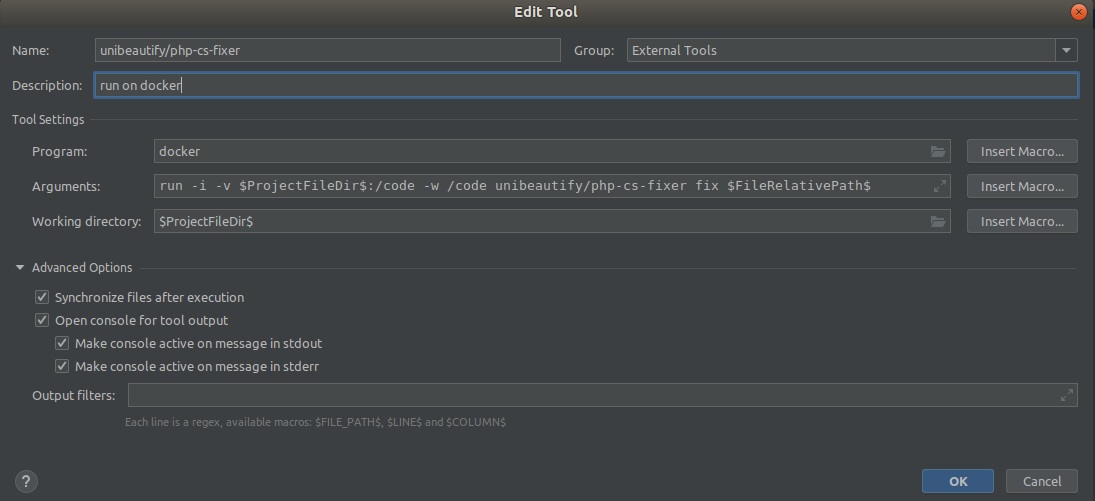
Task: Expand the Output filters field editor
Action: point(1066,395)
